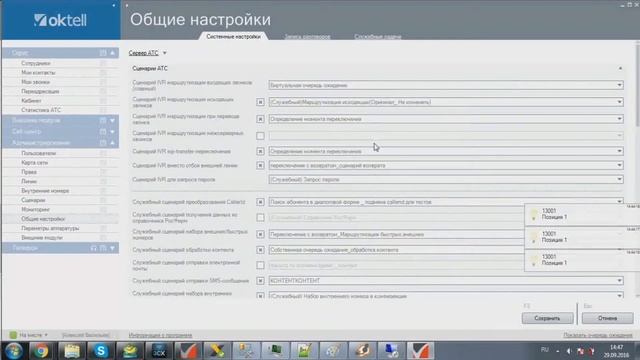The height and width of the screenshot is (360, 640).
Task: Toggle checkbox for routing on call transfer scenario
Action: pyautogui.click(x=260, y=119)
